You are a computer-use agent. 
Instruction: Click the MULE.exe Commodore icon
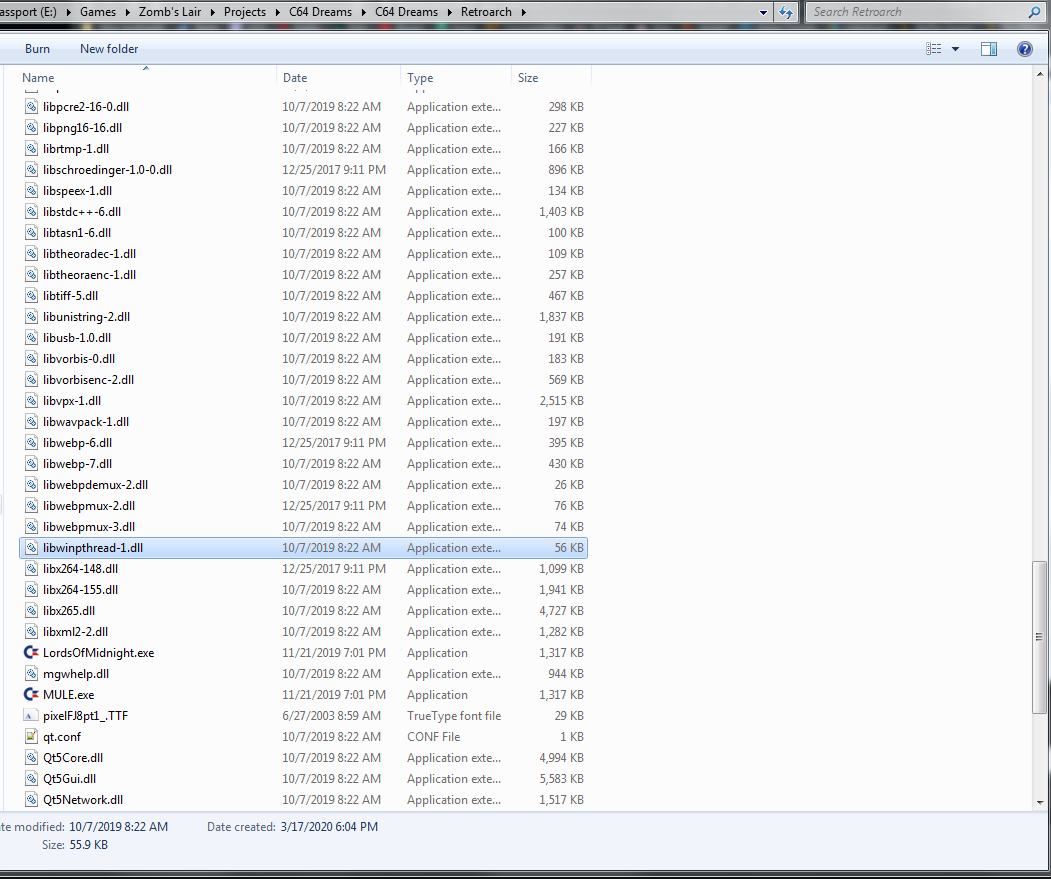click(31, 695)
